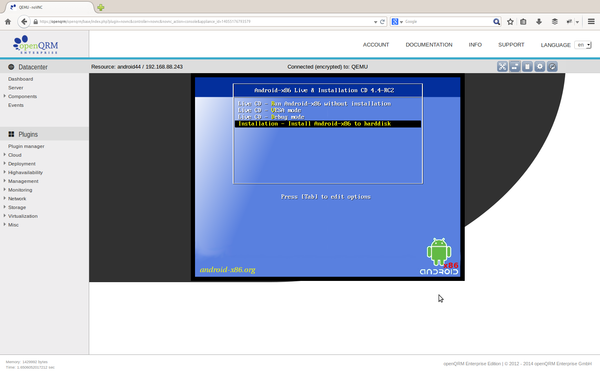Open the browser downloads arrow icon
This screenshot has height=374, width=600.
pyautogui.click(x=539, y=22)
